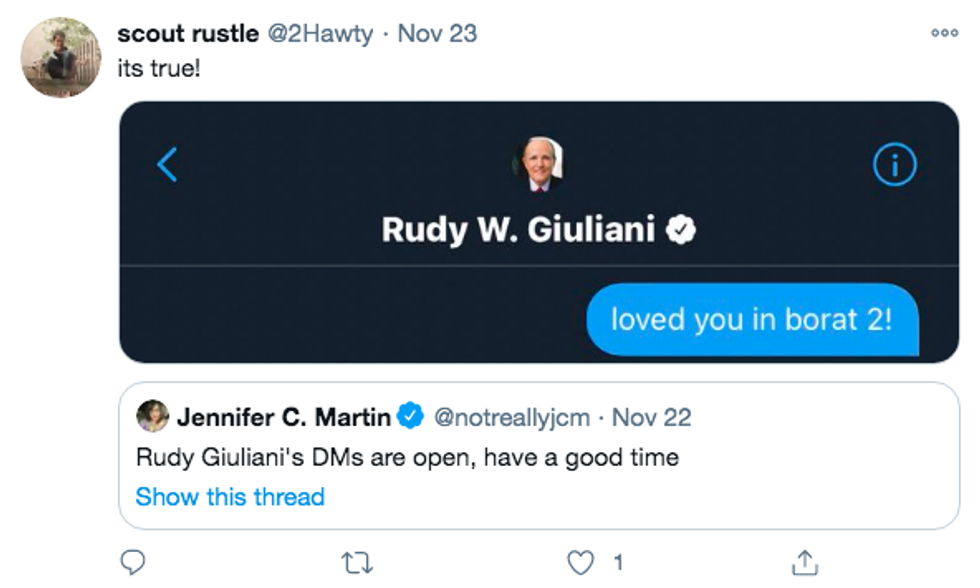
Task: Open the @2Hawty handle link
Action: tap(318, 33)
